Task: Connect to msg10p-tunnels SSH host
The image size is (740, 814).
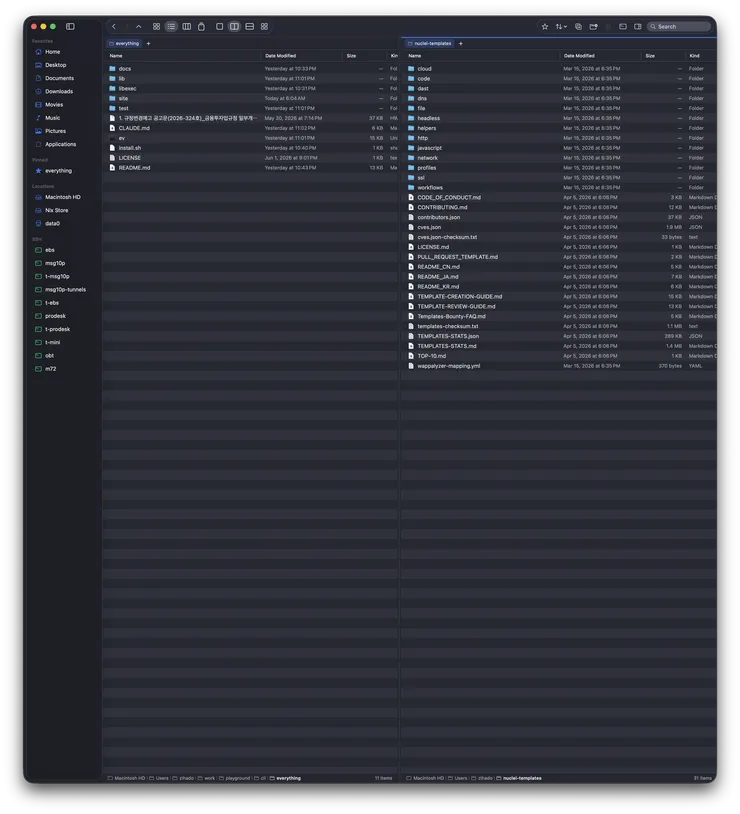Action: pos(65,290)
